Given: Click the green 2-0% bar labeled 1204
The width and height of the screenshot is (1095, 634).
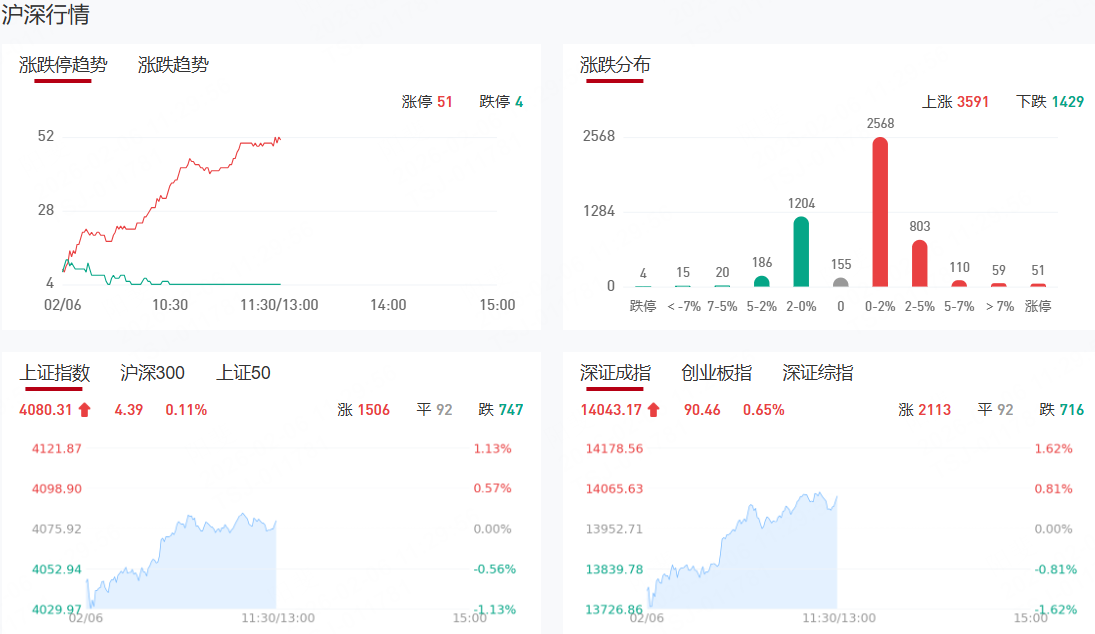Looking at the screenshot, I should (x=801, y=252).
